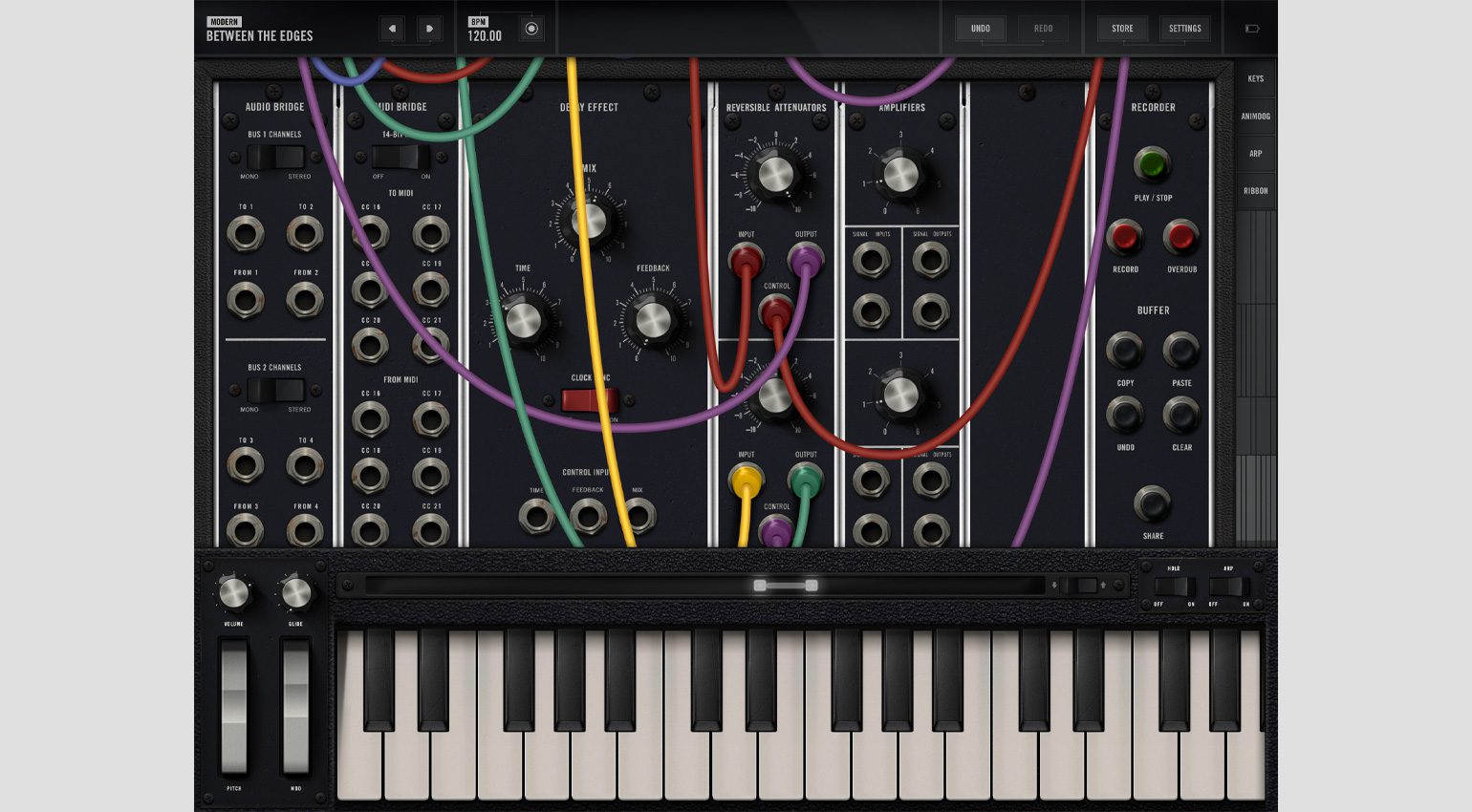Select the FROM MIDI CC 19 jack
The image size is (1472, 812).
click(431, 475)
